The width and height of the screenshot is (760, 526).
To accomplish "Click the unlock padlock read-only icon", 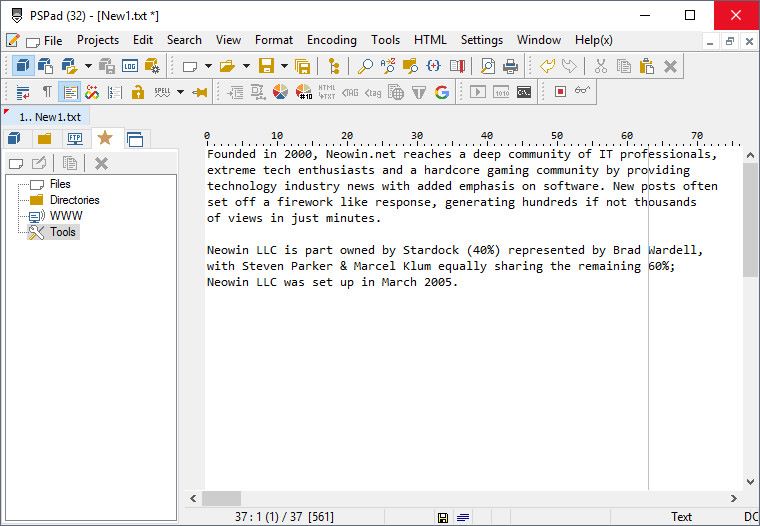I will pyautogui.click(x=138, y=92).
